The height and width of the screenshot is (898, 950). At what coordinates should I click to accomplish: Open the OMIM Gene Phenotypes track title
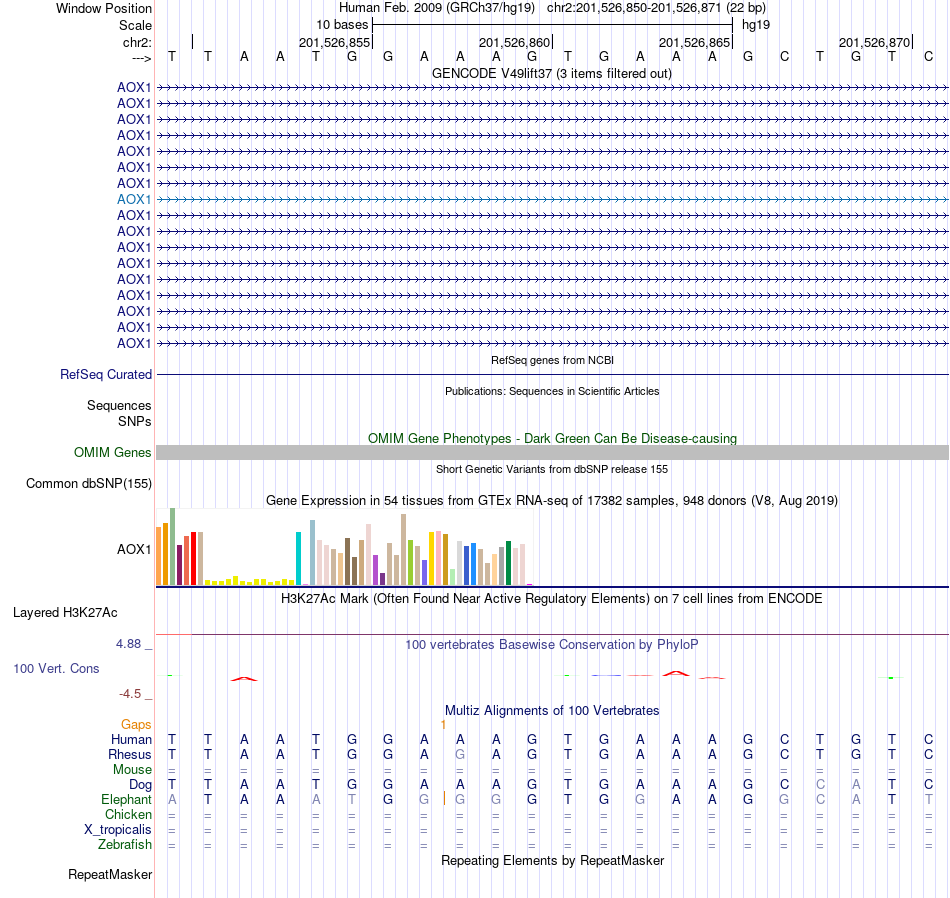coord(552,439)
